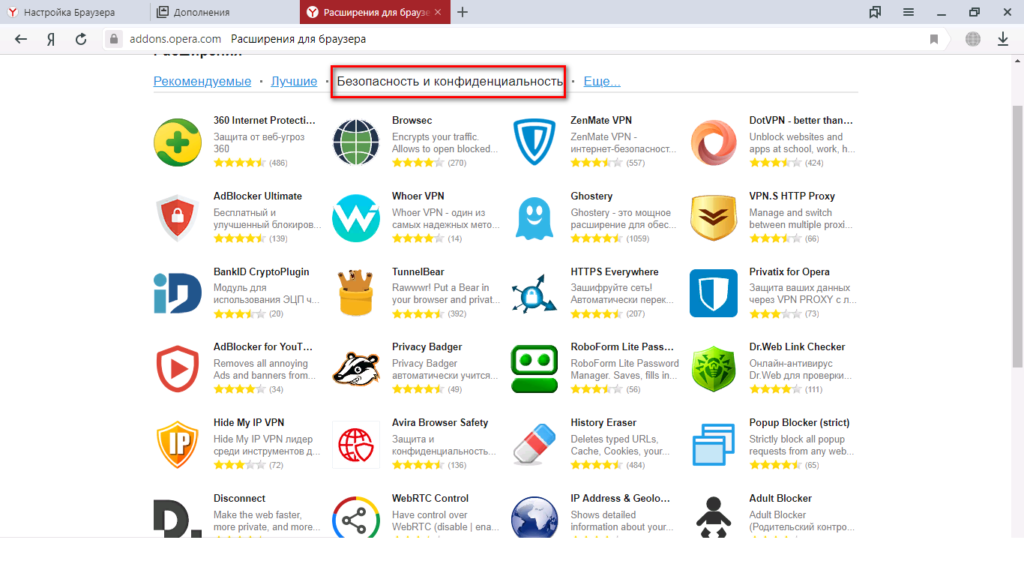Click the DotVPN orange icon
The image size is (1024, 576).
[713, 142]
